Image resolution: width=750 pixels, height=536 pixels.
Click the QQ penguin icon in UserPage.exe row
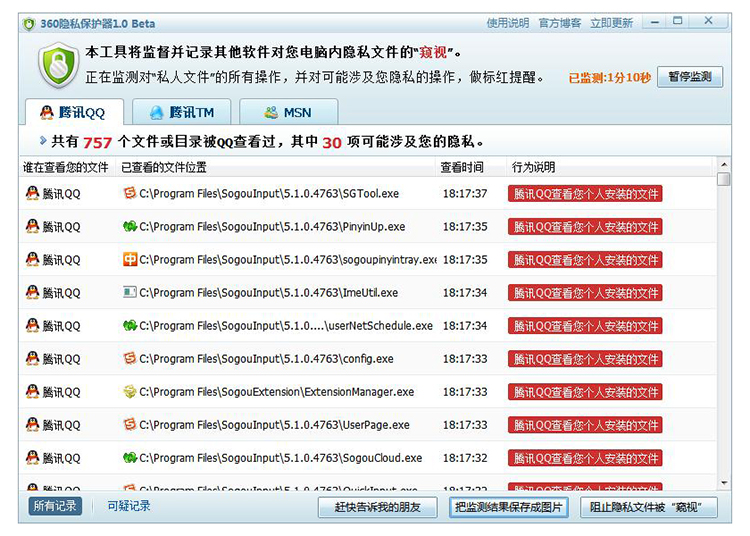[33, 424]
